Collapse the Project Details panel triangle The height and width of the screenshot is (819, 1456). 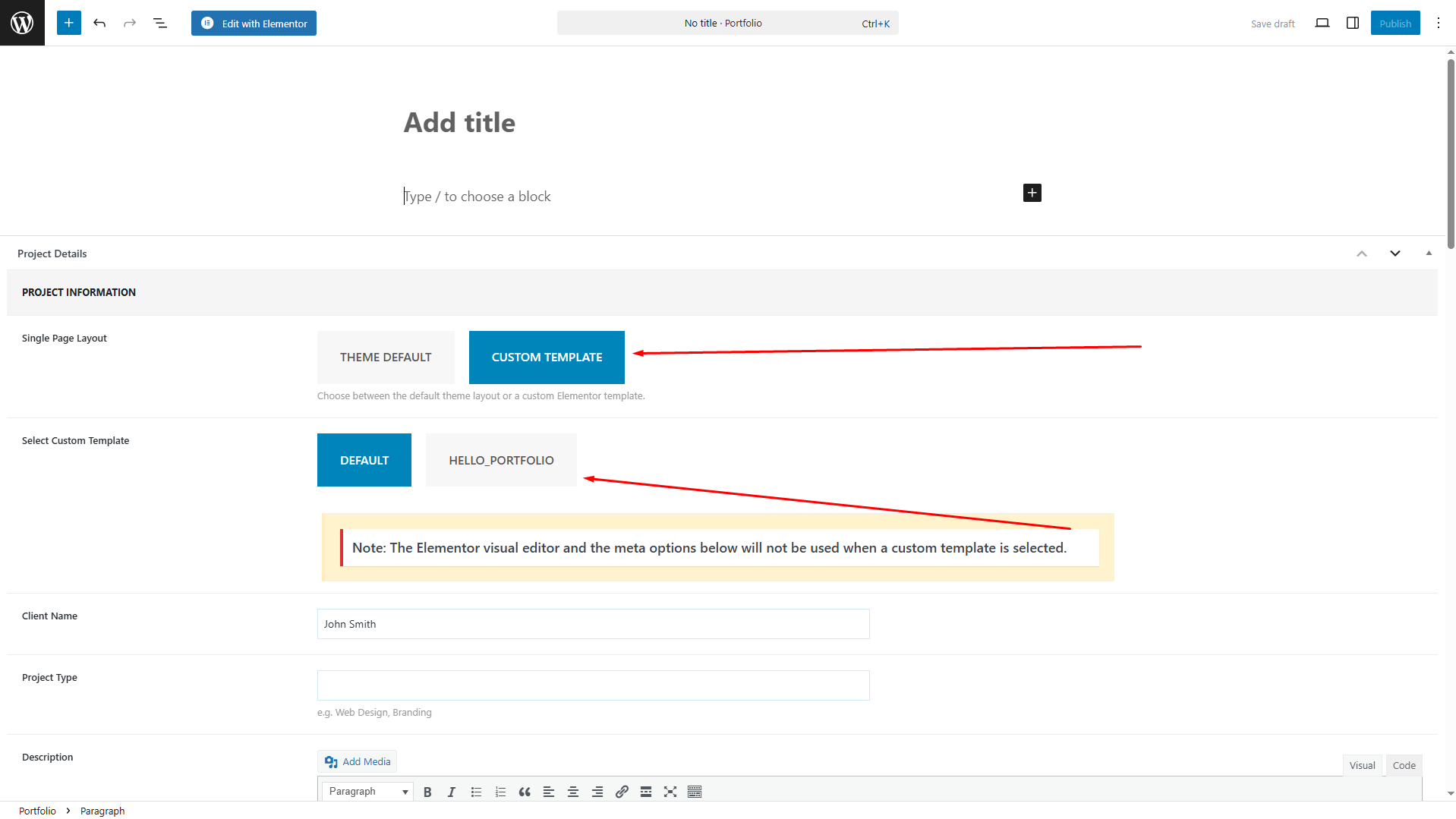click(1429, 254)
